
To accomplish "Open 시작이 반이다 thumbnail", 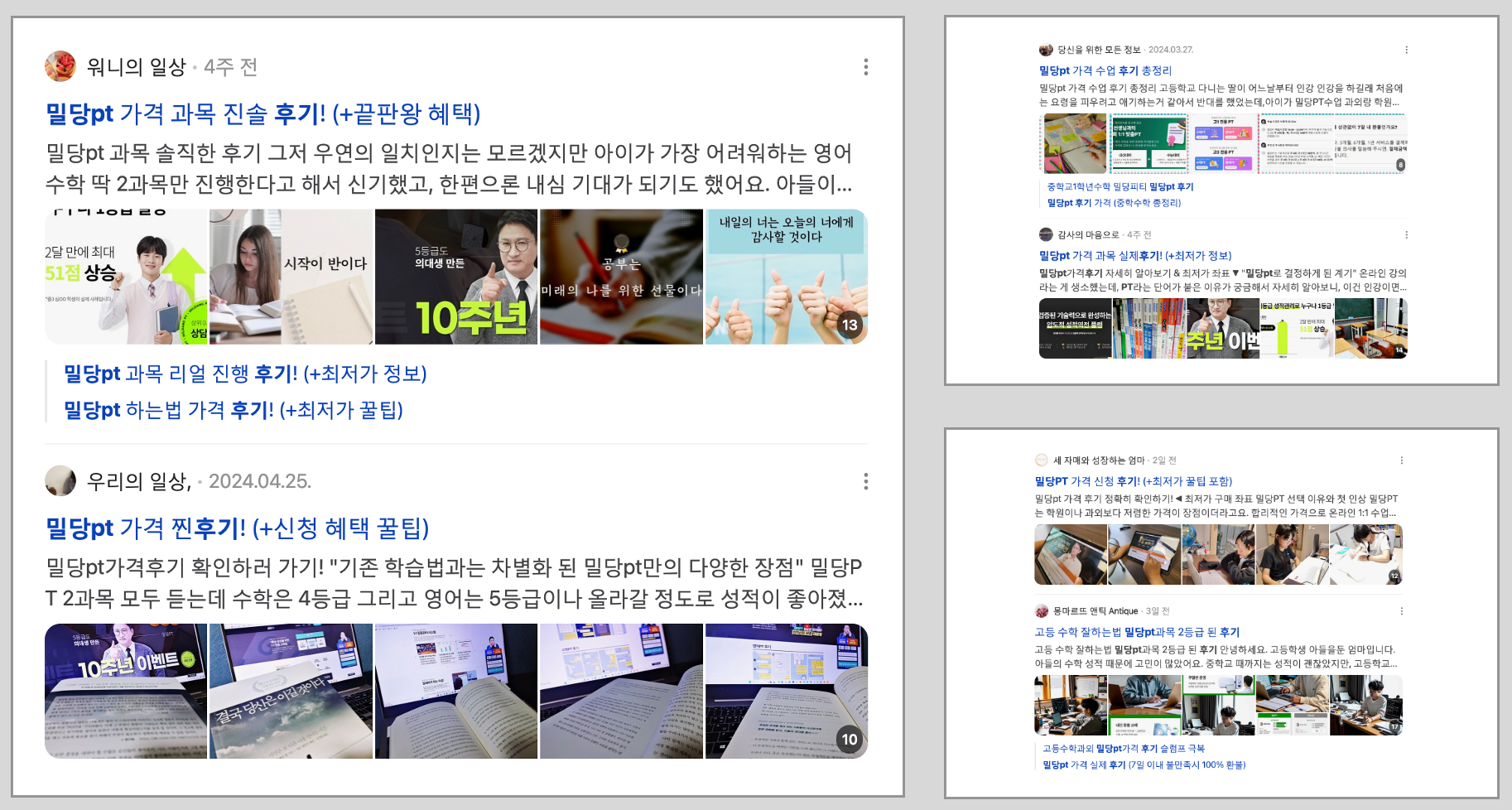I will [291, 277].
